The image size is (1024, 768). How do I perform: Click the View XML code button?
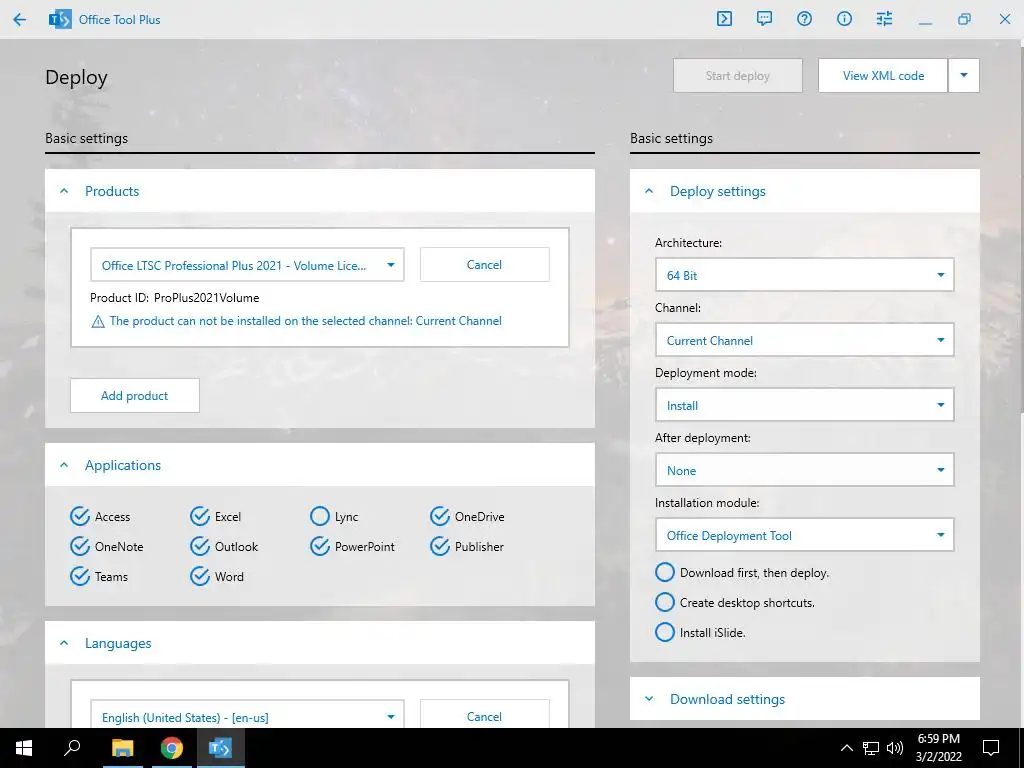(x=883, y=75)
